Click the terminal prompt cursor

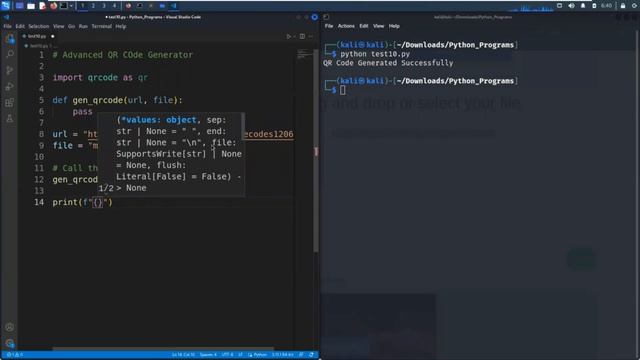(342, 90)
